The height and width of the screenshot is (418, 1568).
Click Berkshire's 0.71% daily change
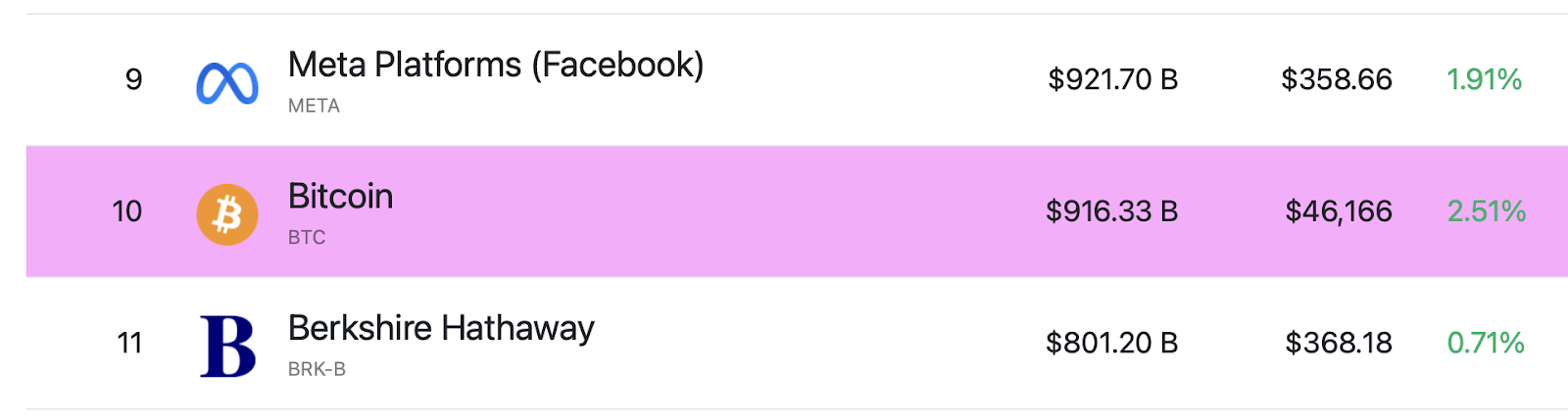point(1485,343)
